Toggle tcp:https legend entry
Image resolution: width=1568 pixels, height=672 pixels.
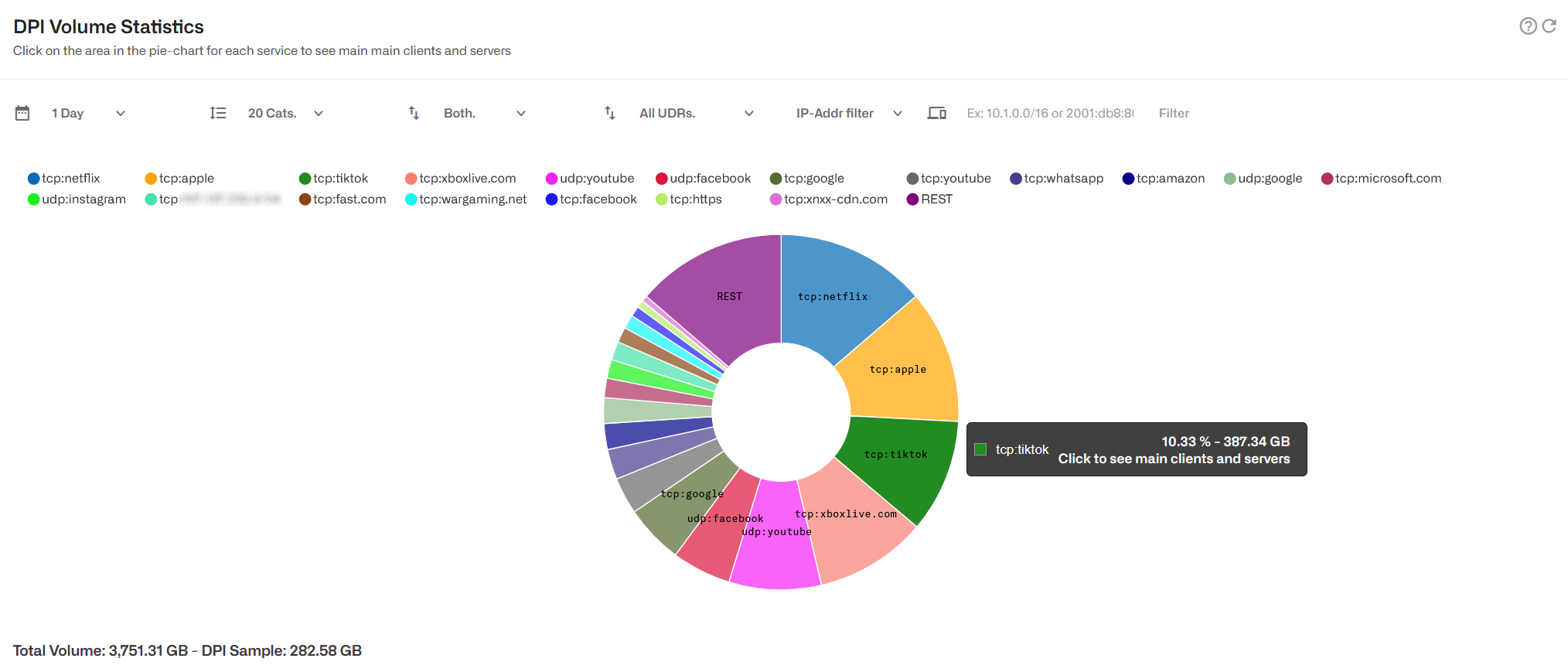(689, 199)
